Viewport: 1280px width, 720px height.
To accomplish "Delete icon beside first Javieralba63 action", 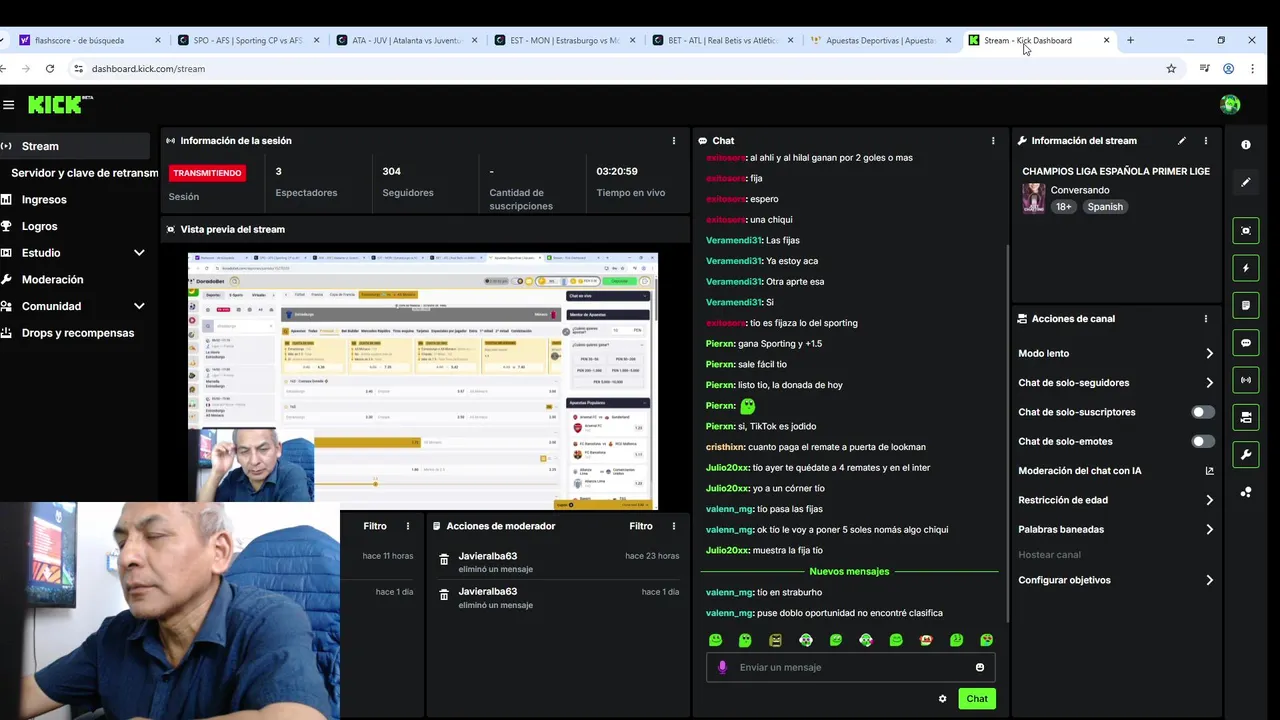I will 444,560.
